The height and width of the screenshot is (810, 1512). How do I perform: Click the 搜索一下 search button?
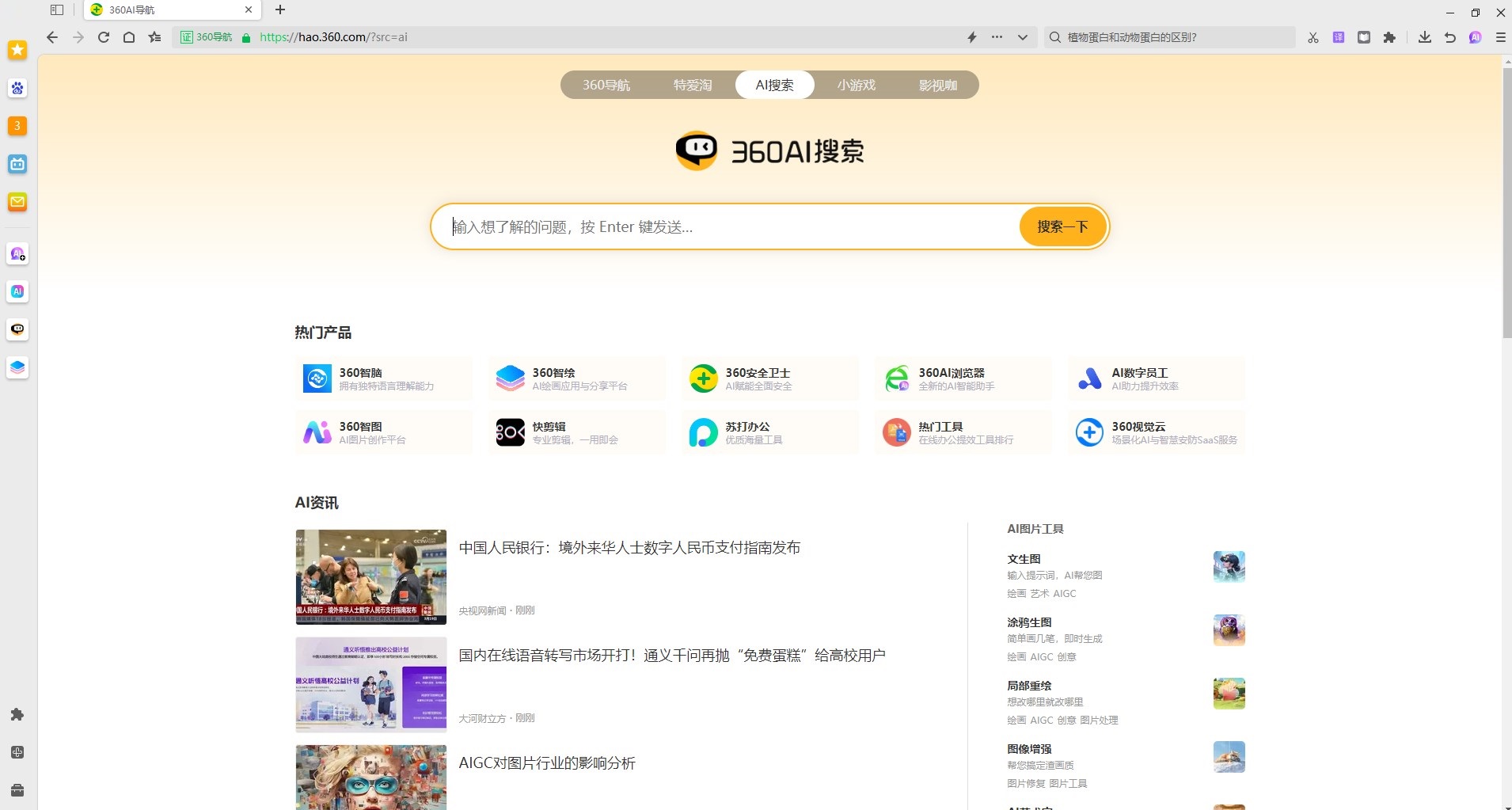point(1062,226)
